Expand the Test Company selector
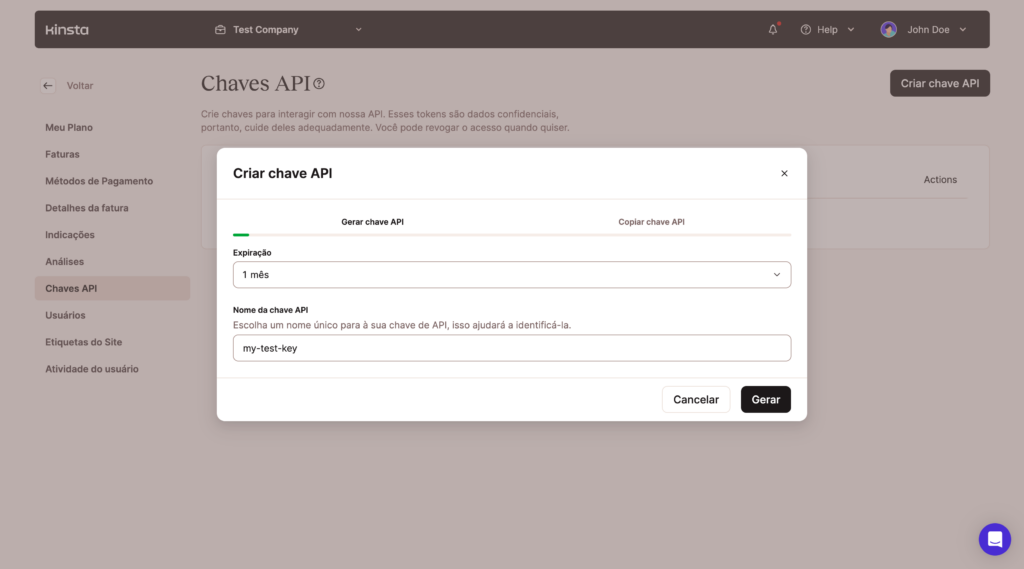Screen dimensions: 1024x569 (x=358, y=30)
